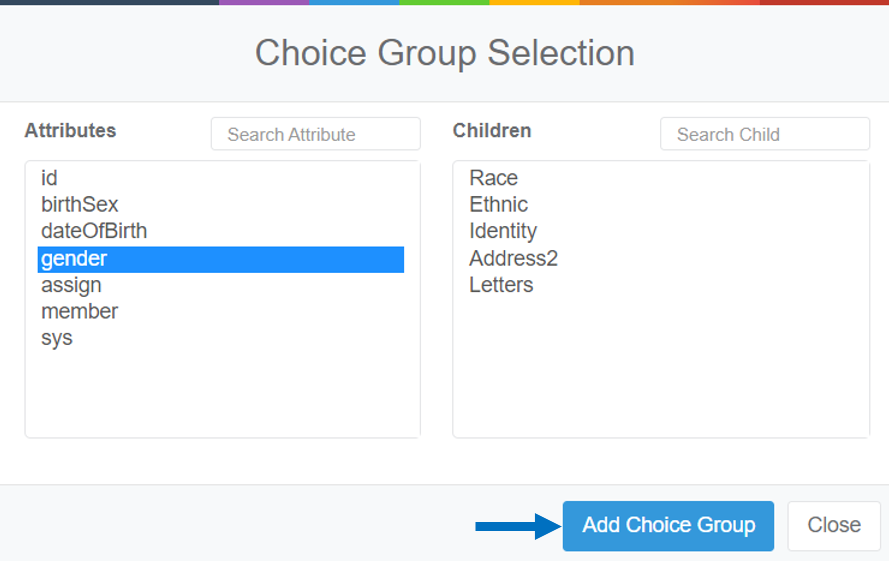Viewport: 889px width, 563px height.
Task: Choose the Ethnic child item
Action: (x=499, y=205)
